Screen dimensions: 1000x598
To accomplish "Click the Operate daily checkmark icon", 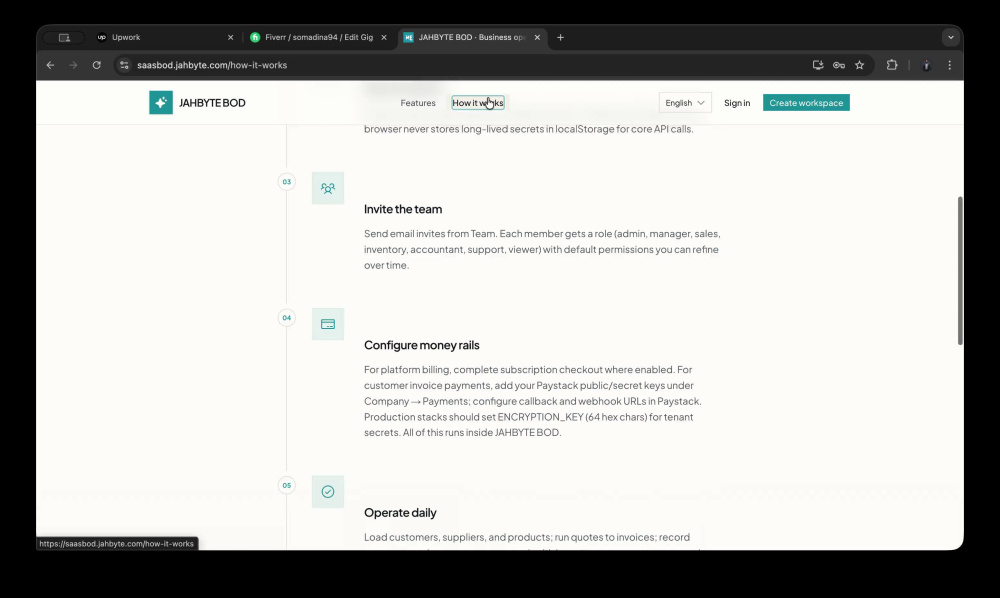I will point(328,492).
